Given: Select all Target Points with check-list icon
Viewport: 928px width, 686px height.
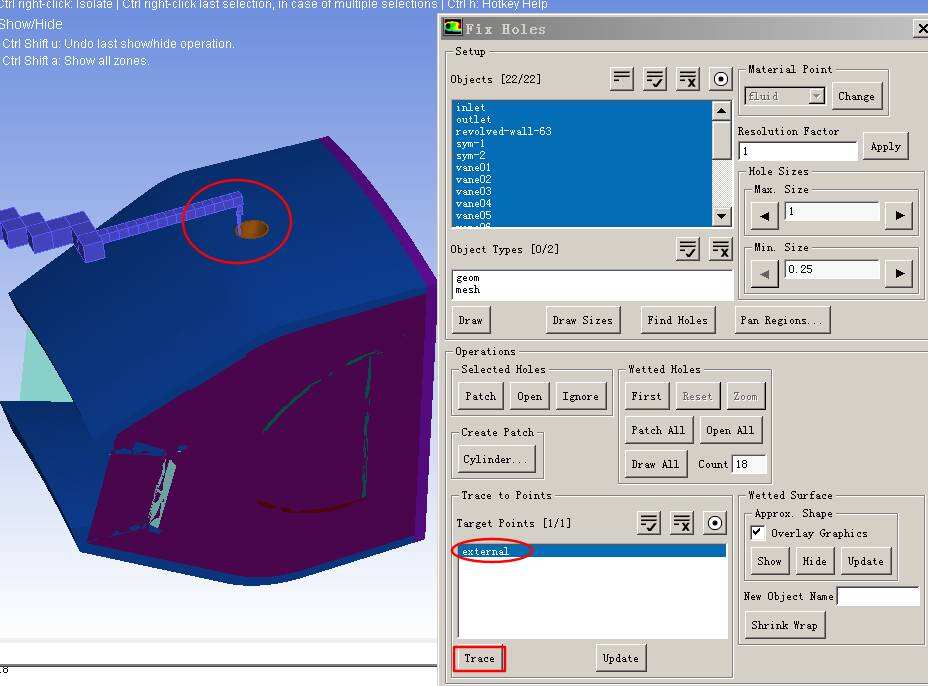Looking at the screenshot, I should pos(649,523).
